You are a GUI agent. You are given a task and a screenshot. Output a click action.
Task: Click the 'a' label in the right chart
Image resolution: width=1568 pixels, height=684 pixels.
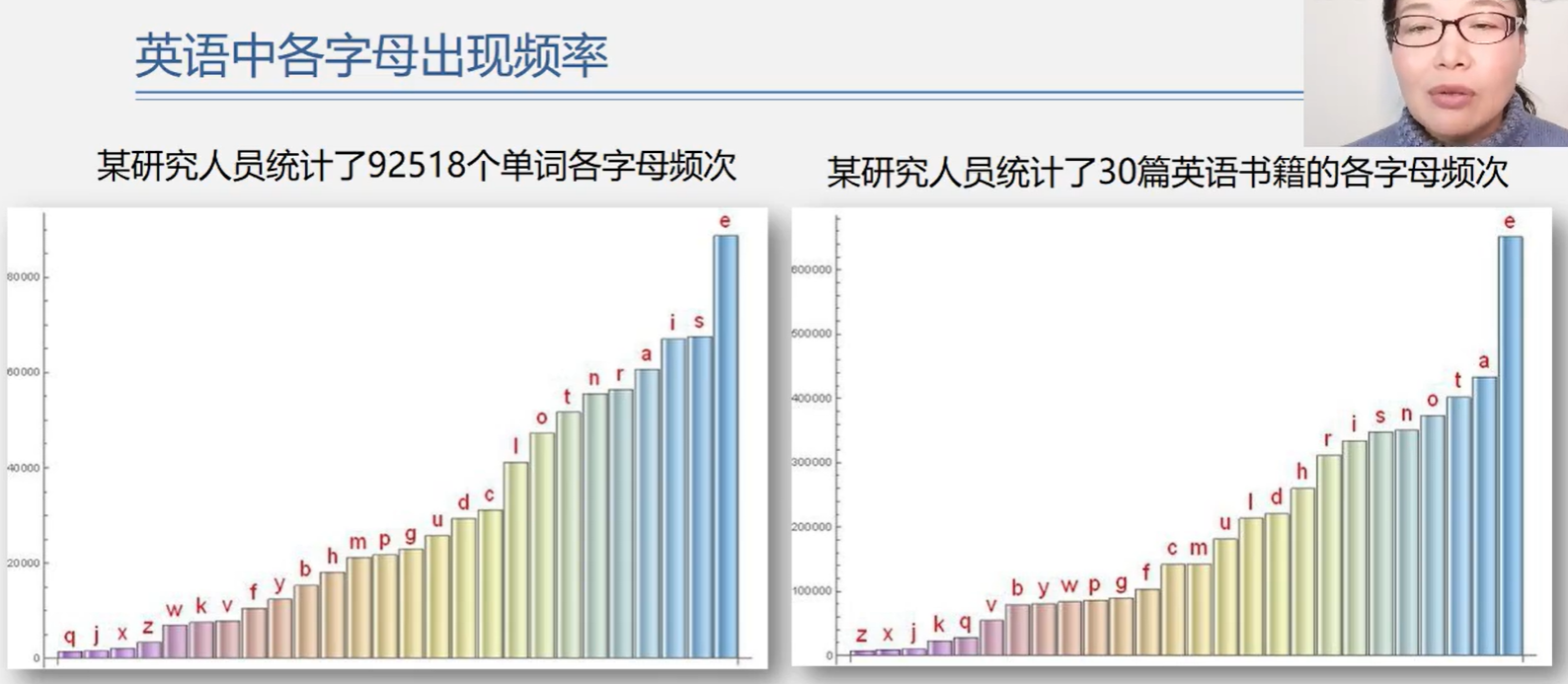coord(1483,361)
